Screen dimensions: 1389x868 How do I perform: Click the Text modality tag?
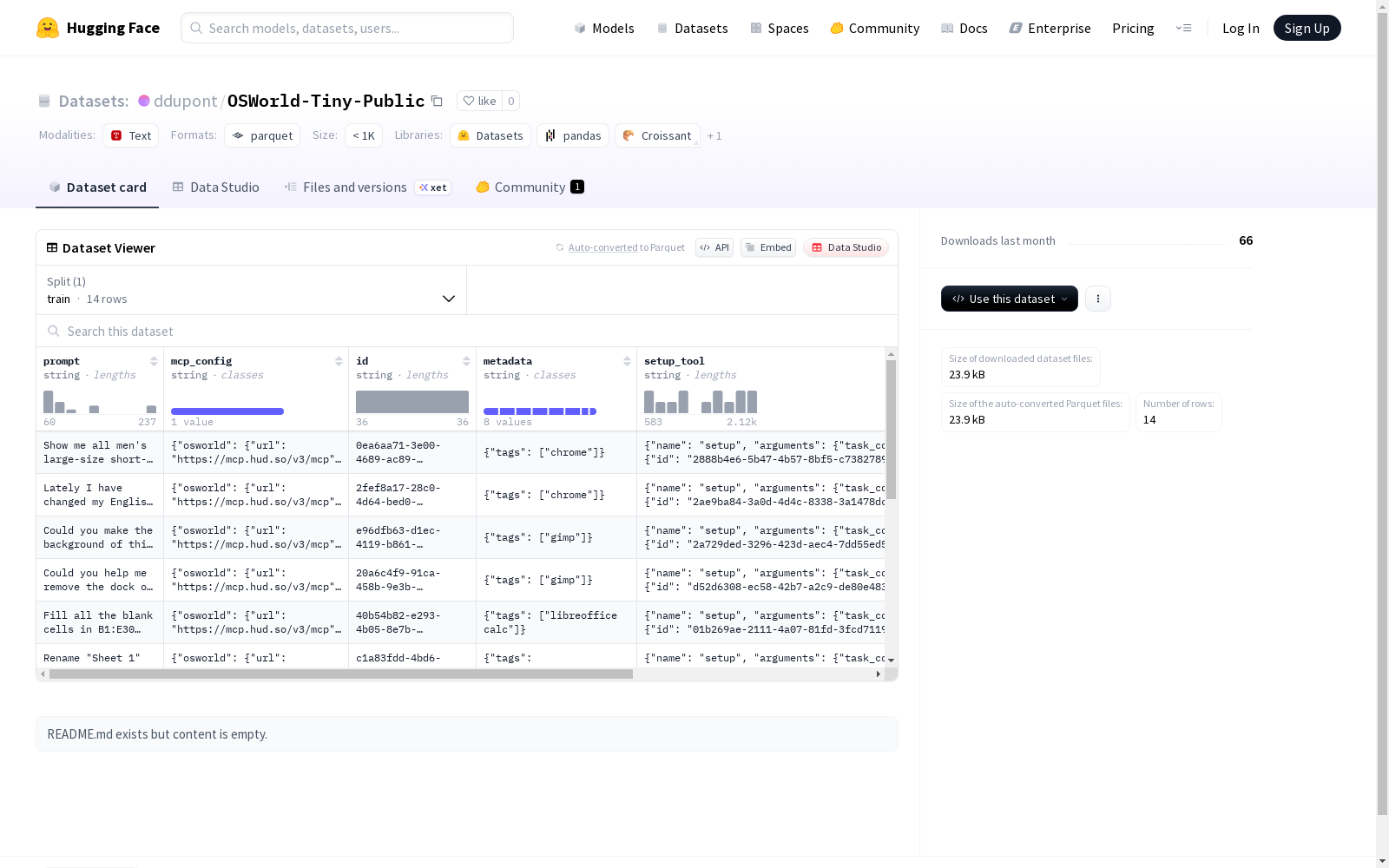(131, 135)
